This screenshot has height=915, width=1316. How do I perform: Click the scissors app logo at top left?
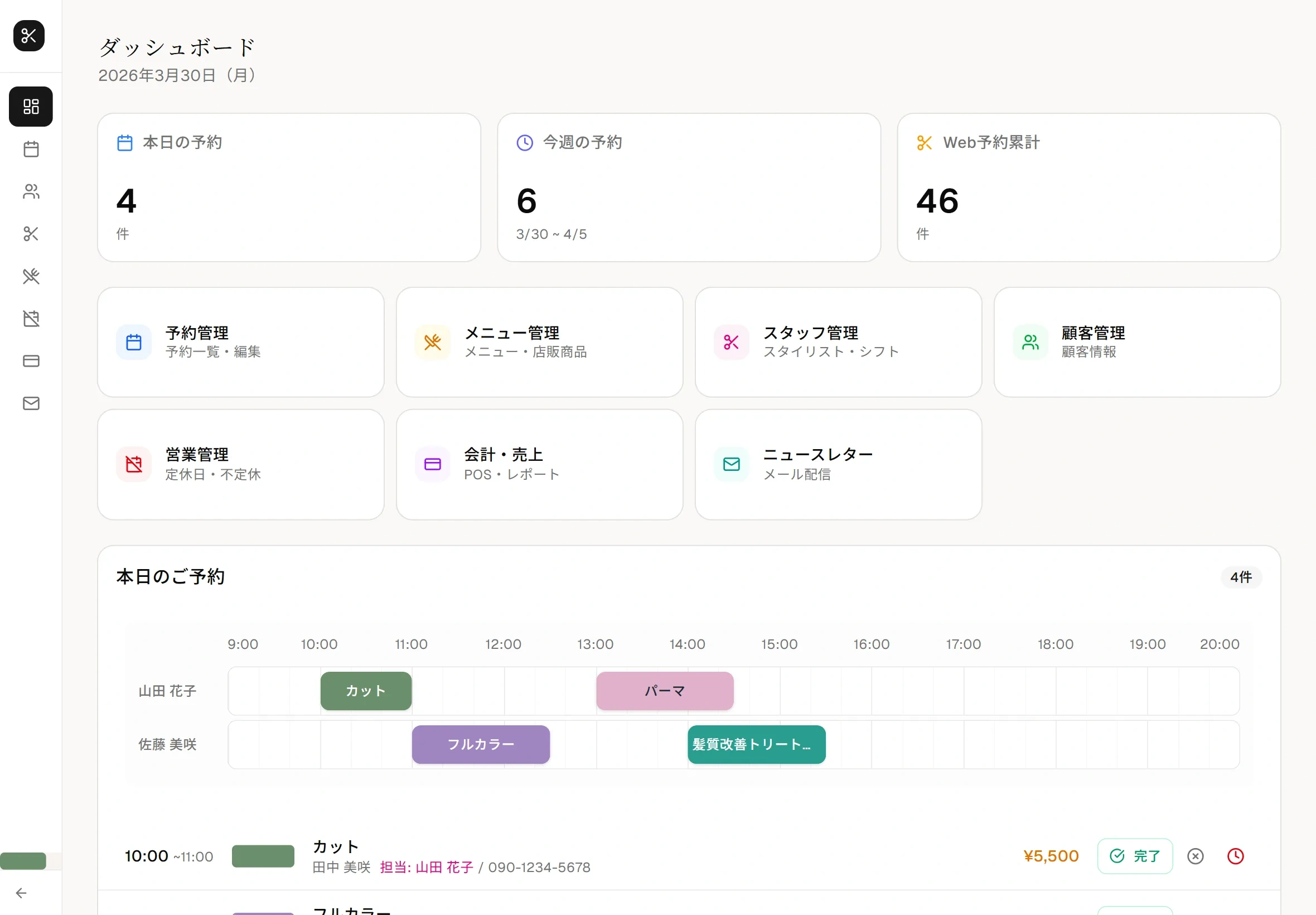pos(29,36)
